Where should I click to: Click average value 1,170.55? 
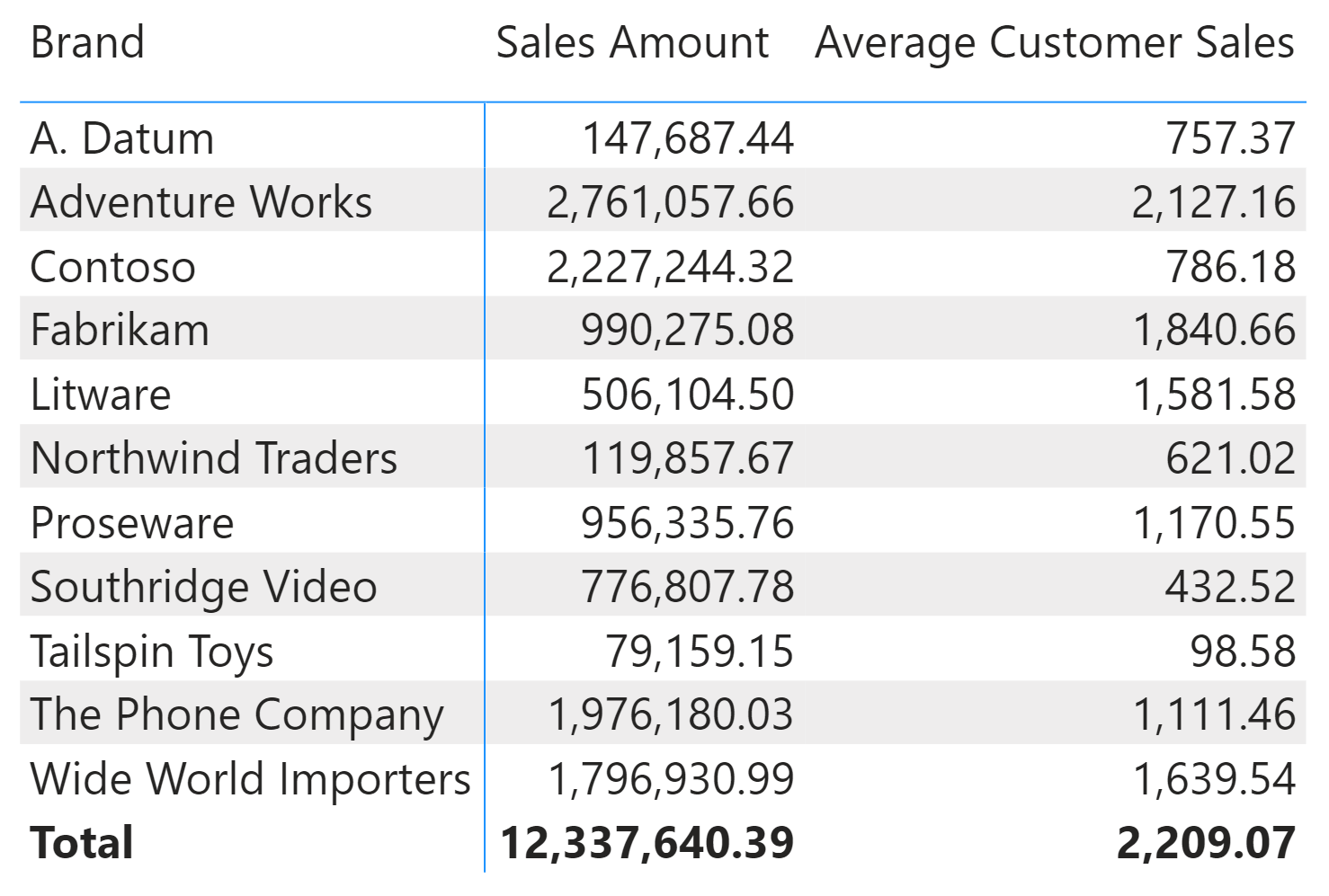1214,522
